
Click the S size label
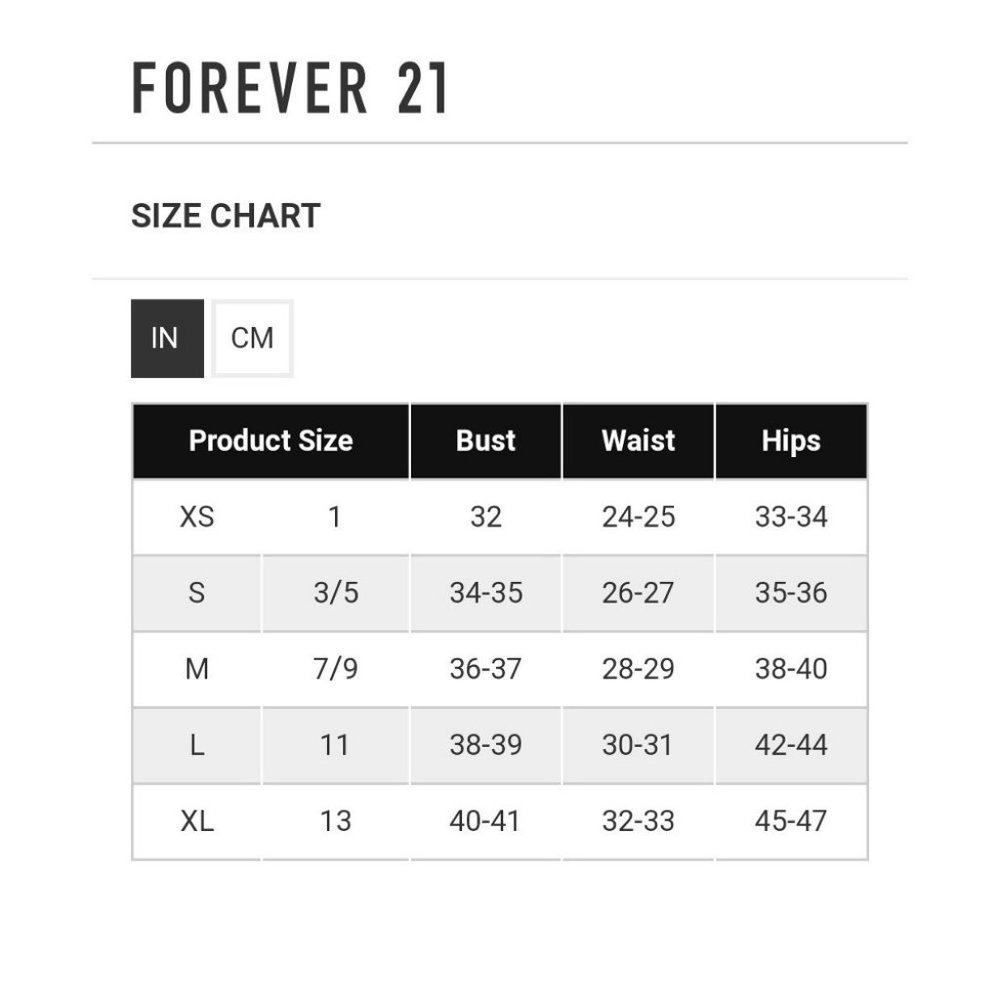coord(199,593)
